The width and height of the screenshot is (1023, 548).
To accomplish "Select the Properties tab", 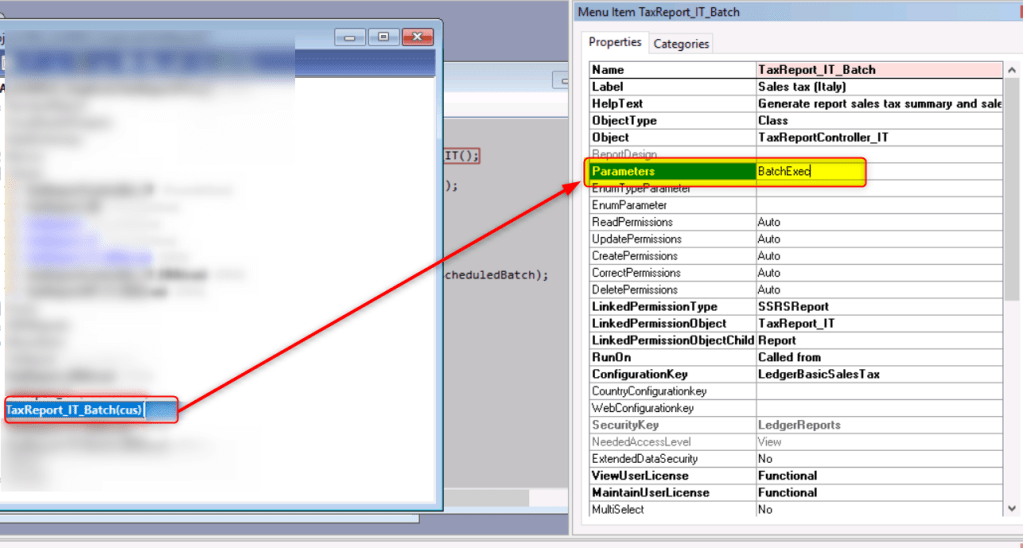I will (x=614, y=42).
